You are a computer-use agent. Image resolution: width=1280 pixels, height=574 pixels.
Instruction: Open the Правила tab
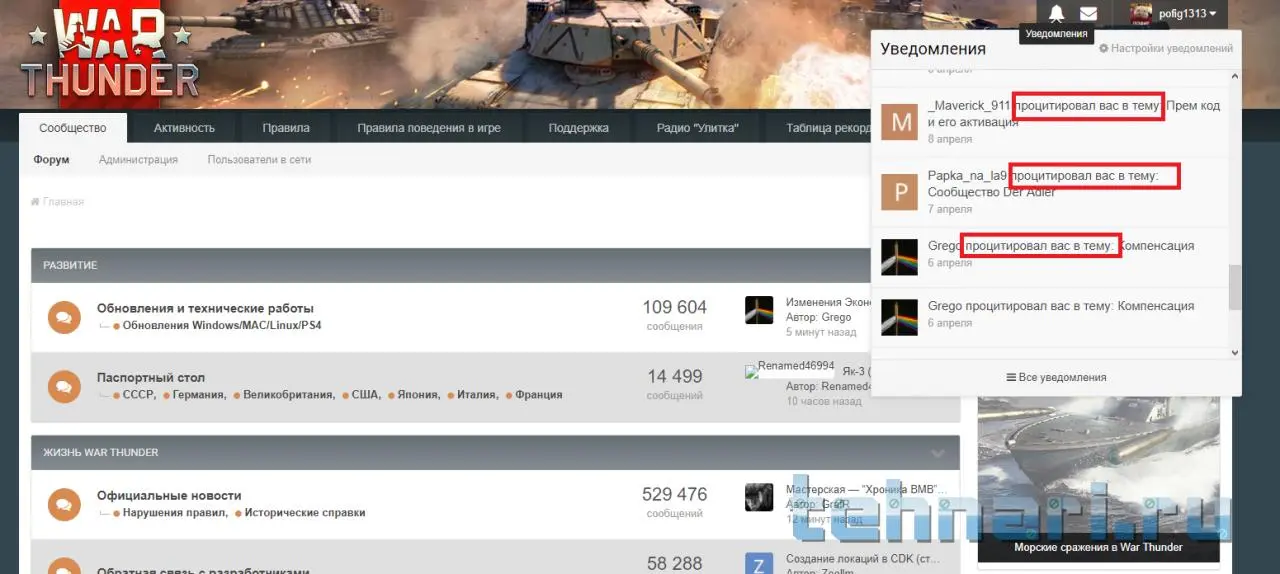286,128
